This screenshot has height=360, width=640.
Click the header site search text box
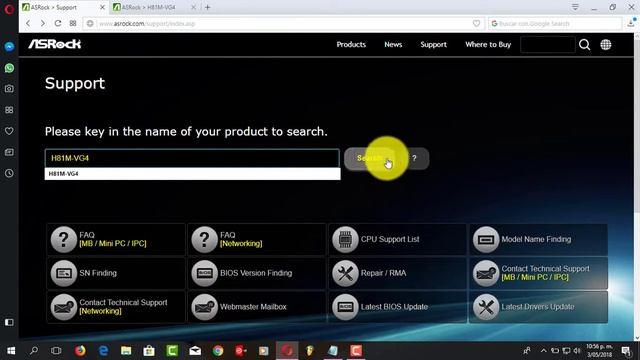pyautogui.click(x=547, y=44)
